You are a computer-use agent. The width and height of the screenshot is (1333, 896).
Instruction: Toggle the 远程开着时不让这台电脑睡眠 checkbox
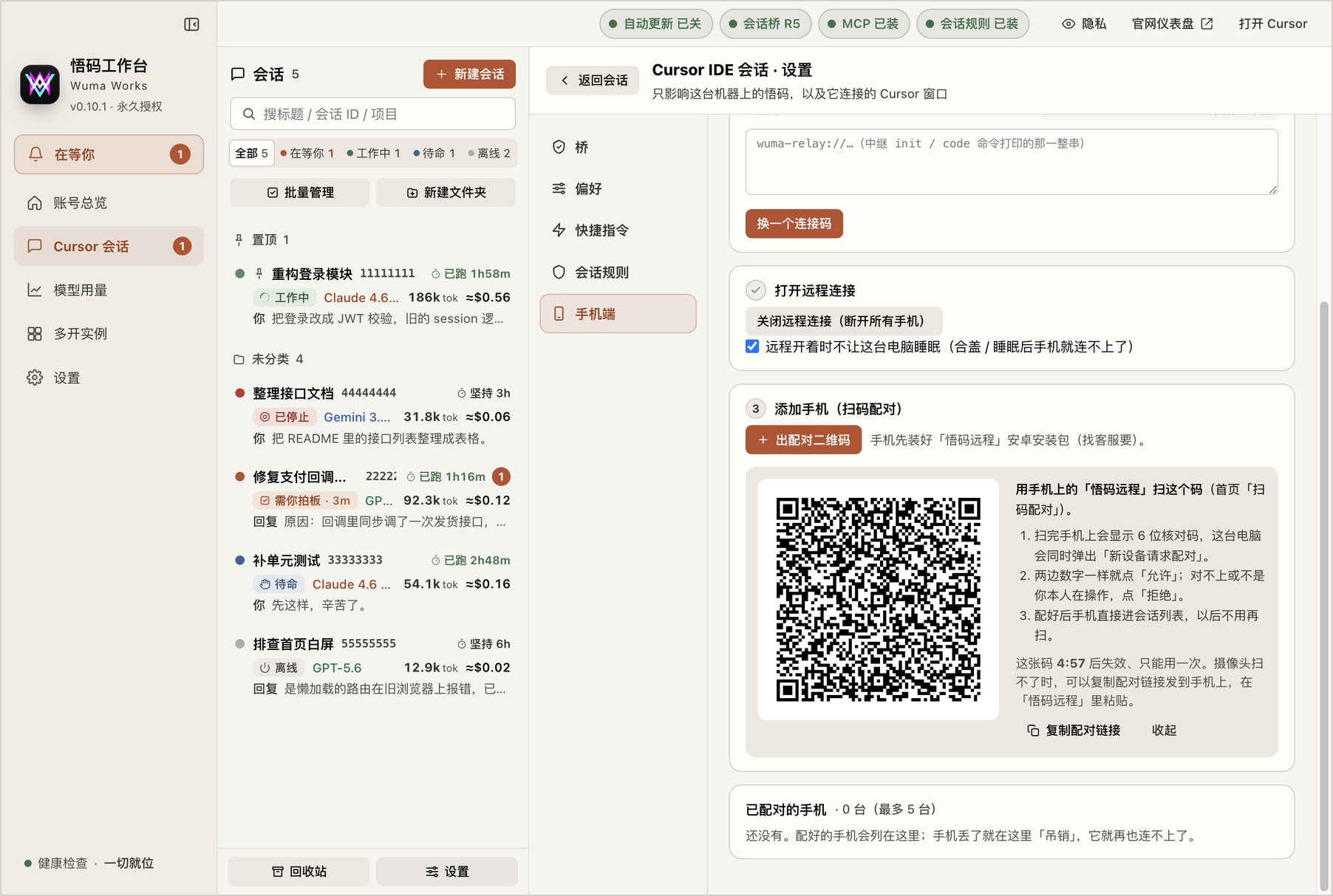pyautogui.click(x=752, y=346)
